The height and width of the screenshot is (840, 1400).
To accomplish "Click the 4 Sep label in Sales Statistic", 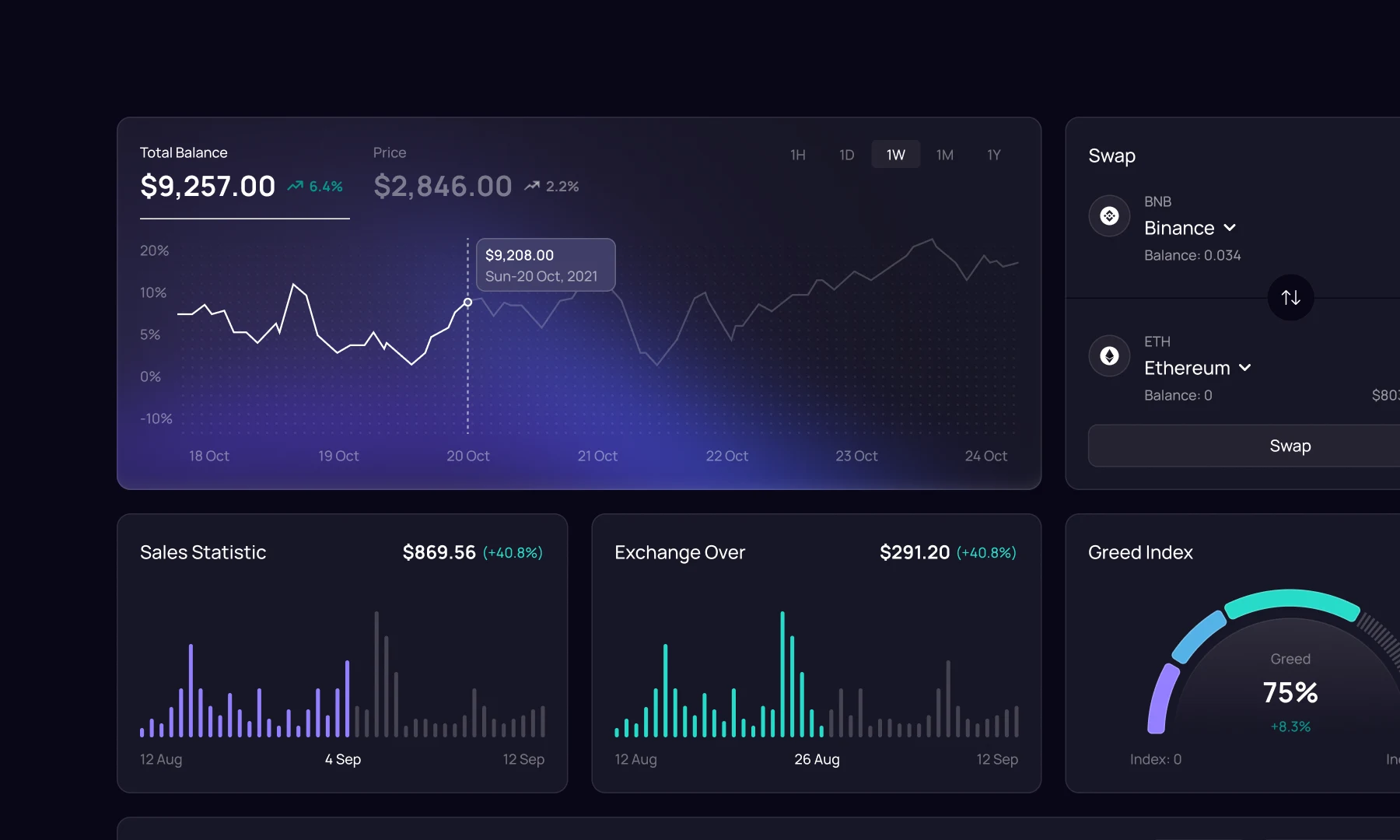I will pyautogui.click(x=343, y=759).
